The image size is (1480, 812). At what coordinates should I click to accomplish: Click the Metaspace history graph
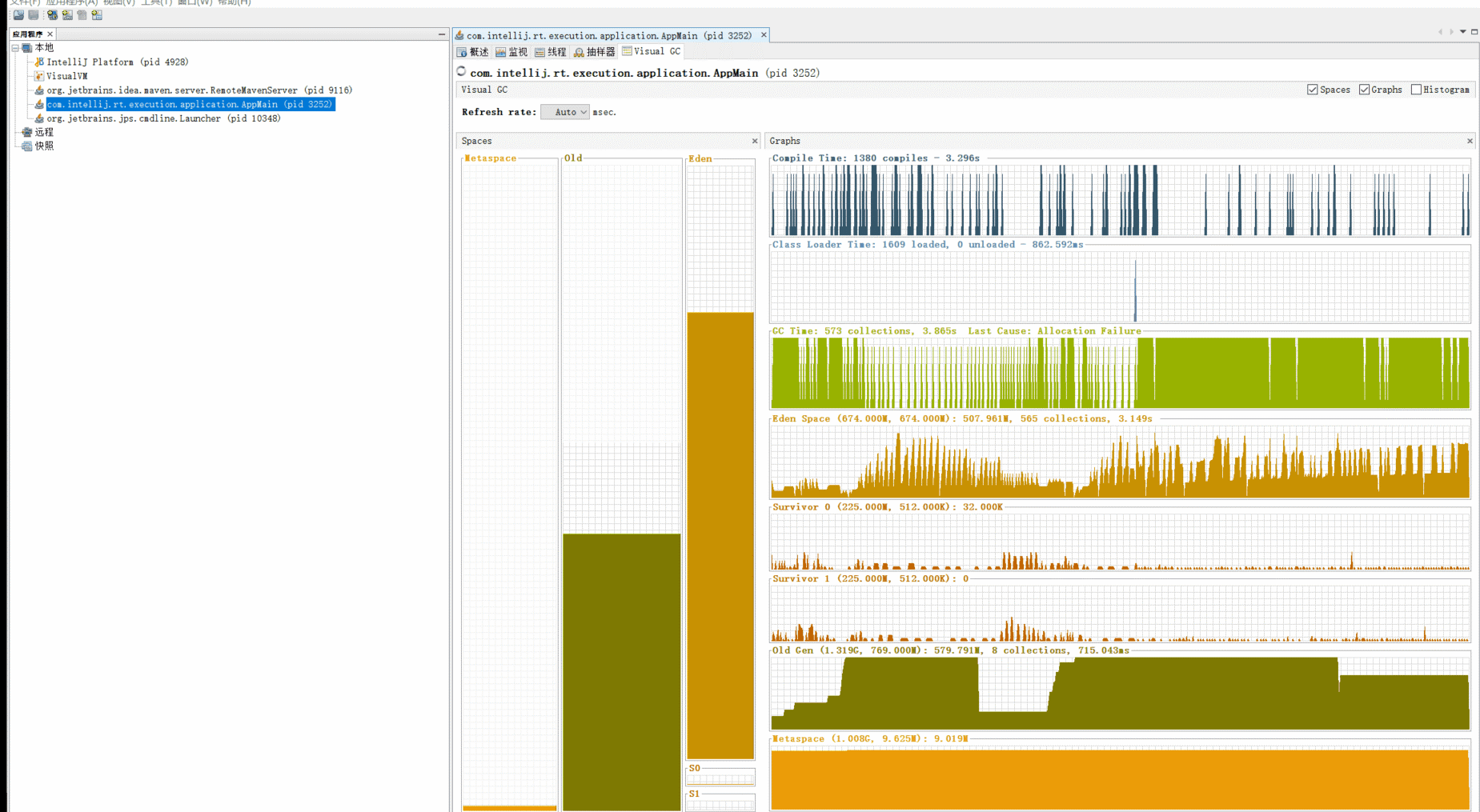[x=1120, y=778]
